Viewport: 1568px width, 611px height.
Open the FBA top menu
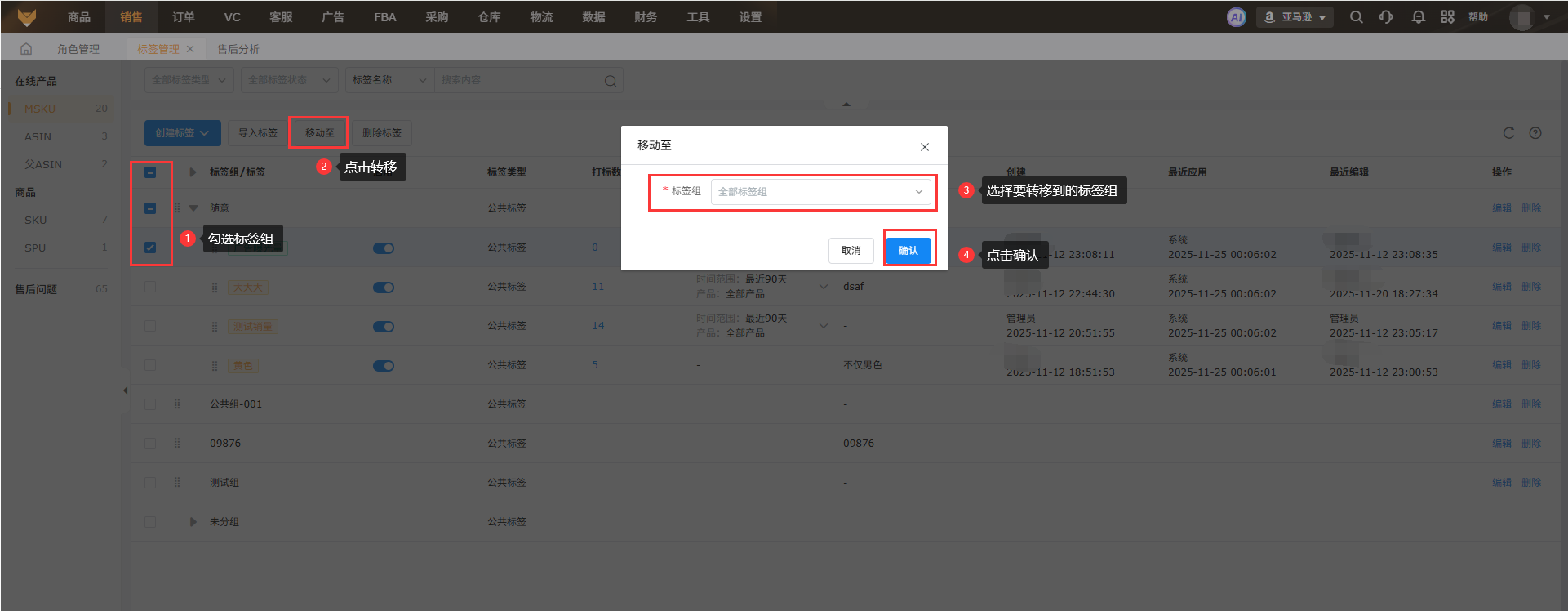point(385,17)
